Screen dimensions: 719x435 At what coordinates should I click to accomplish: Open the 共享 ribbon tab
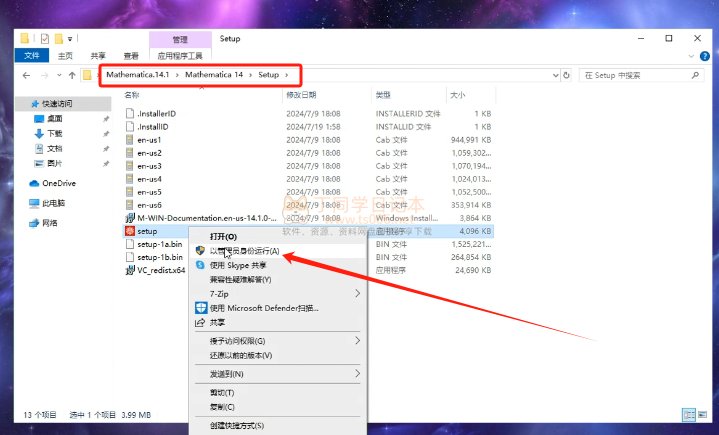click(98, 55)
